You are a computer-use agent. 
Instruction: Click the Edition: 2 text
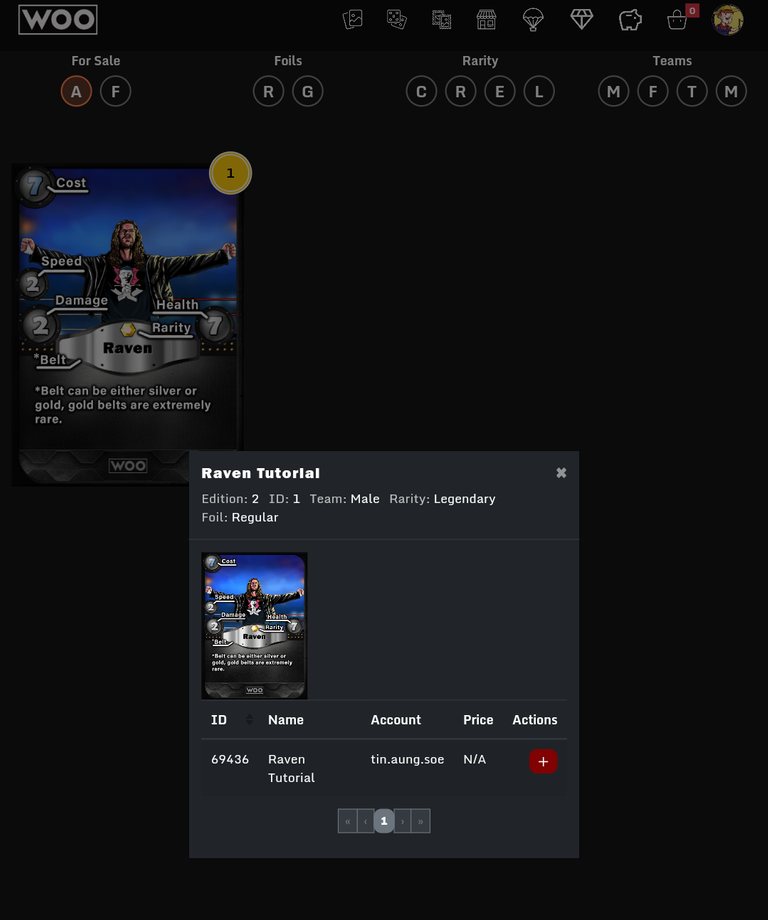(x=230, y=499)
